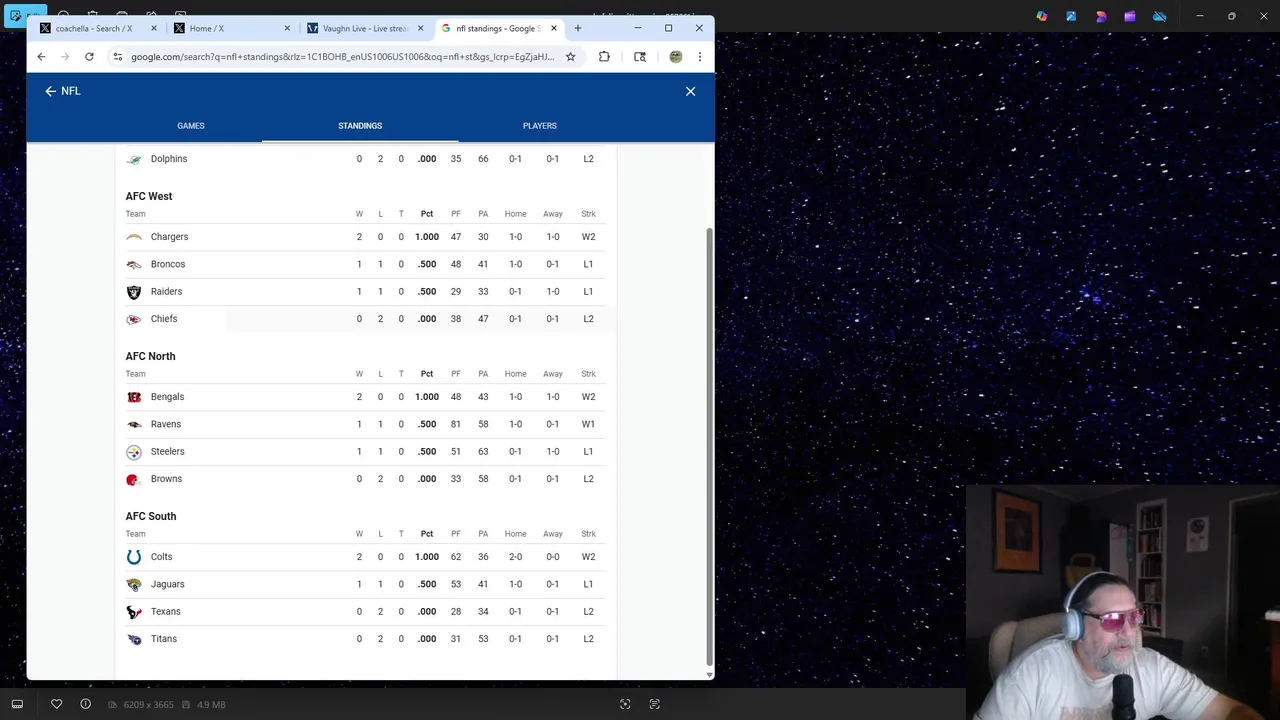The image size is (1280, 720).
Task: Open the Chrome profile avatar
Action: pyautogui.click(x=676, y=57)
